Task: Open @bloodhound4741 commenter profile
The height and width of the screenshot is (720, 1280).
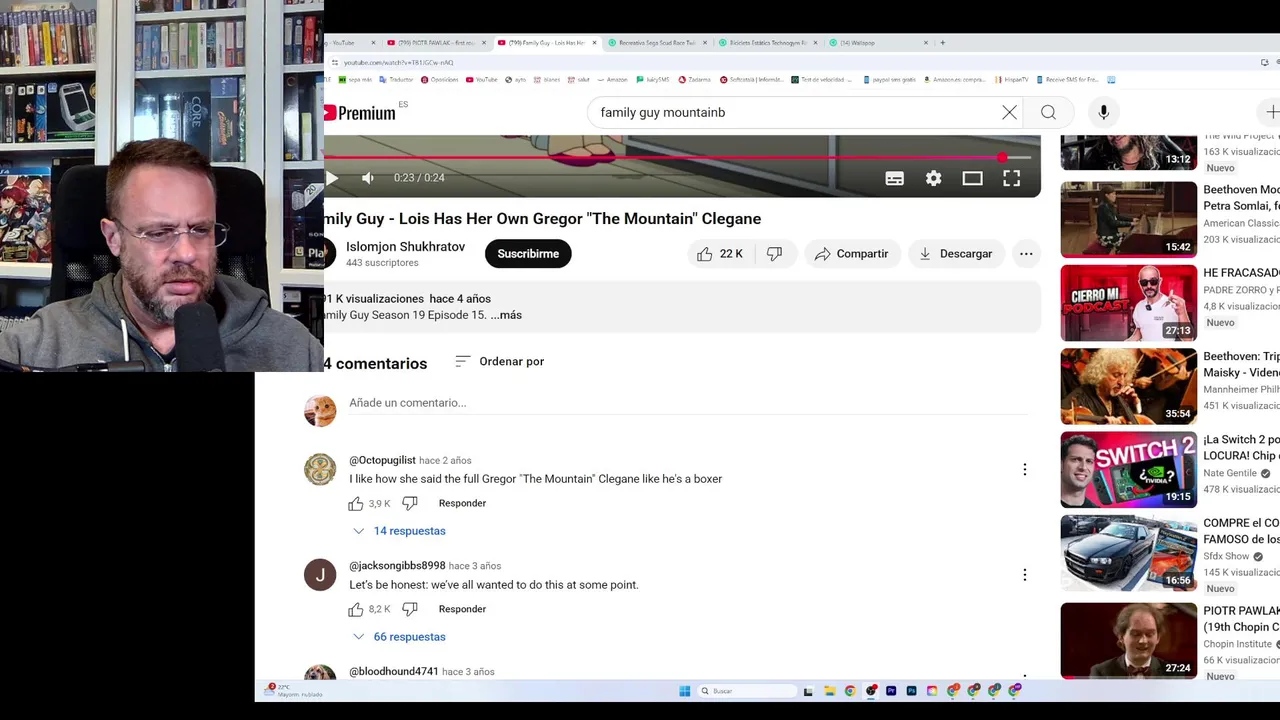Action: tap(394, 672)
